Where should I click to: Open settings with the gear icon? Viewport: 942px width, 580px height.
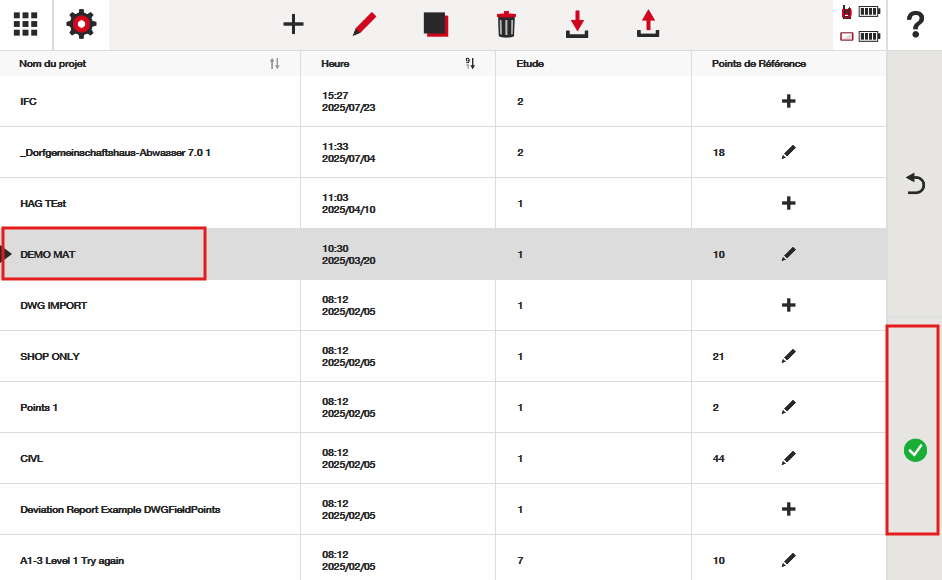81,24
